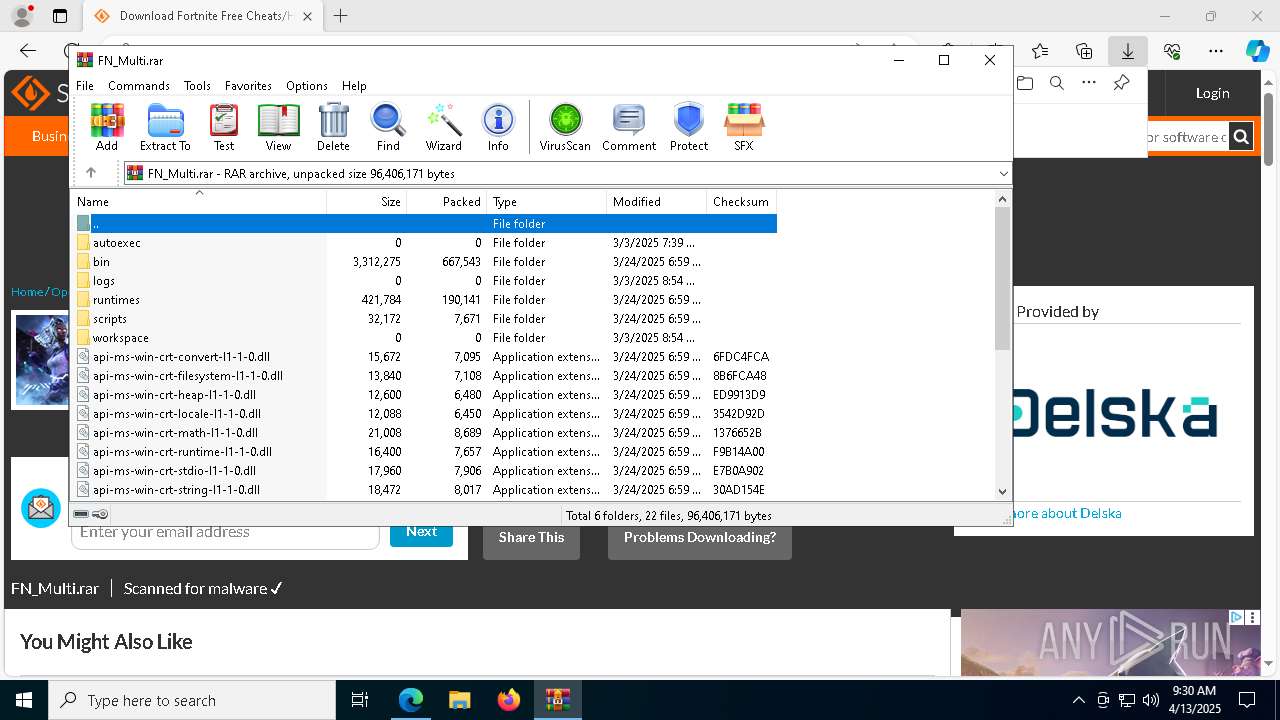Click the file list scroll down arrow
1280x720 pixels.
[1003, 491]
